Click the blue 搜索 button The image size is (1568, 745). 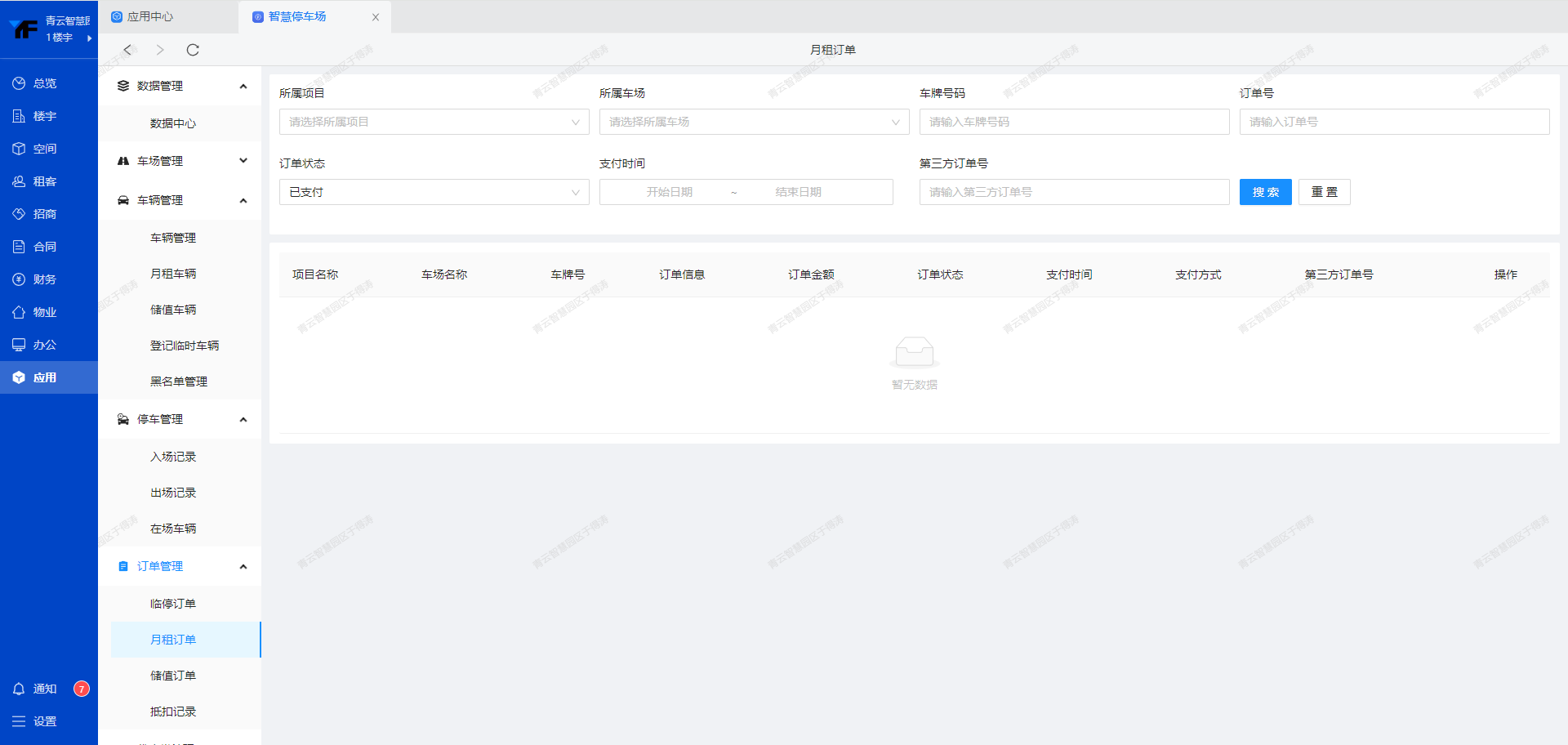coord(1265,192)
